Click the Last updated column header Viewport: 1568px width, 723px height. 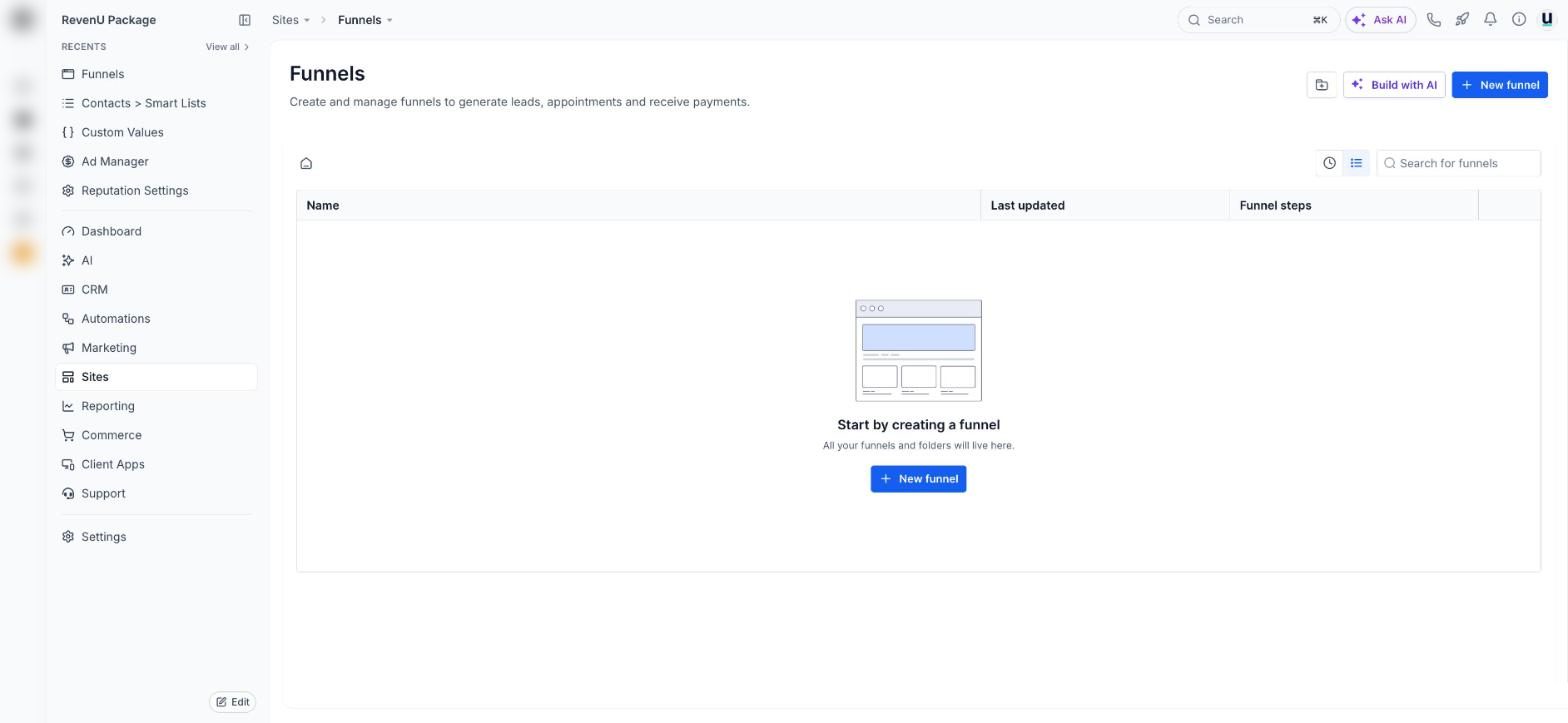(1105, 205)
